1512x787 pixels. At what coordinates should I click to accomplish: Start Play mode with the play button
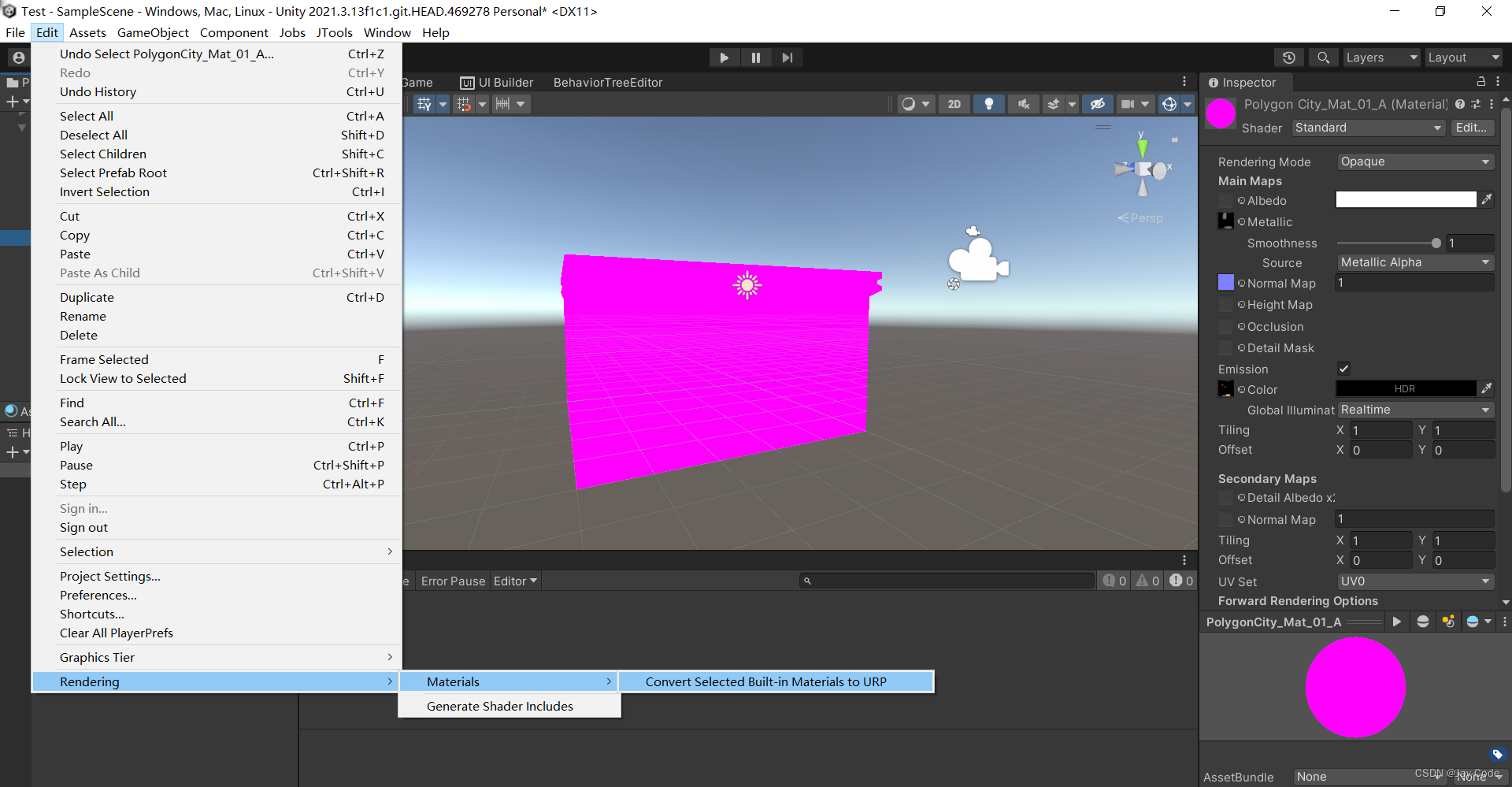tap(724, 58)
